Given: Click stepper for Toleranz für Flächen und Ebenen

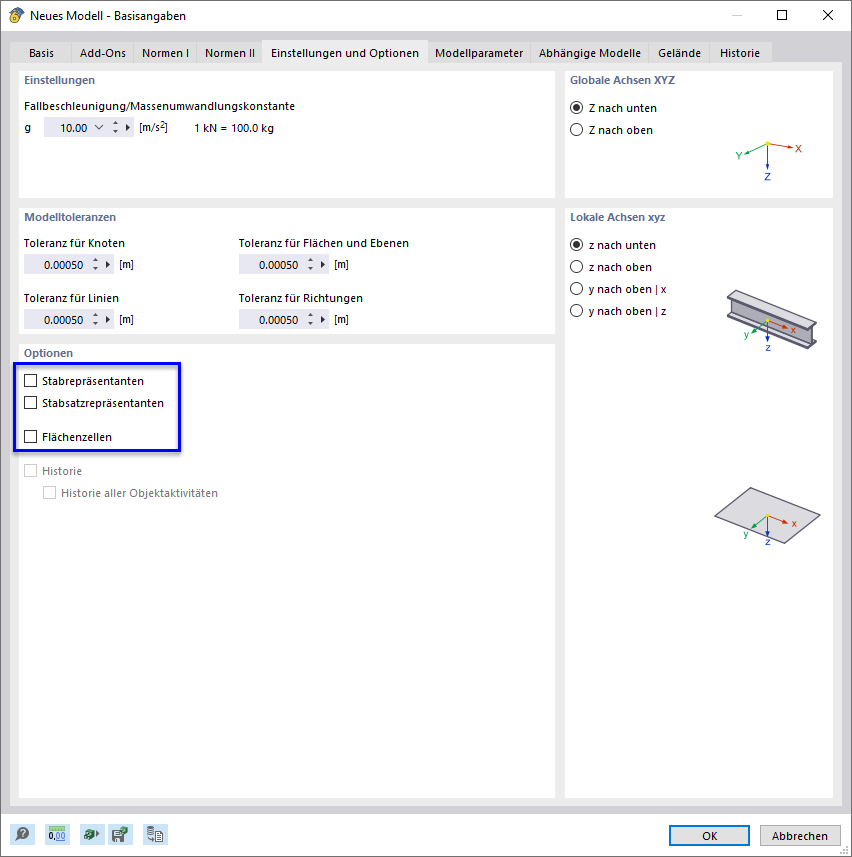Looking at the screenshot, I should pyautogui.click(x=310, y=265).
